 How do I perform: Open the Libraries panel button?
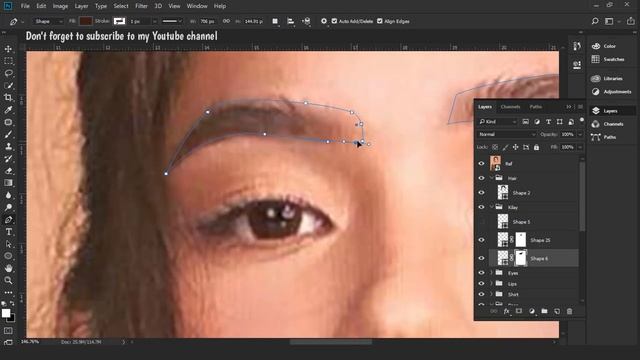tap(607, 78)
